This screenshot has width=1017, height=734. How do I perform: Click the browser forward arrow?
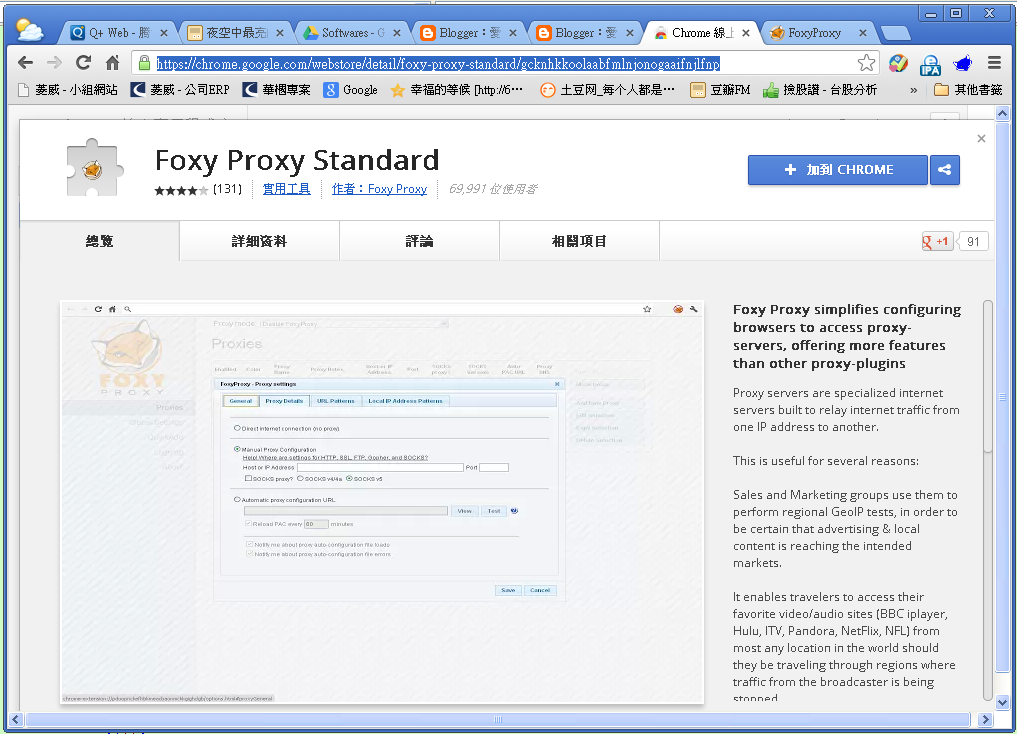point(54,62)
